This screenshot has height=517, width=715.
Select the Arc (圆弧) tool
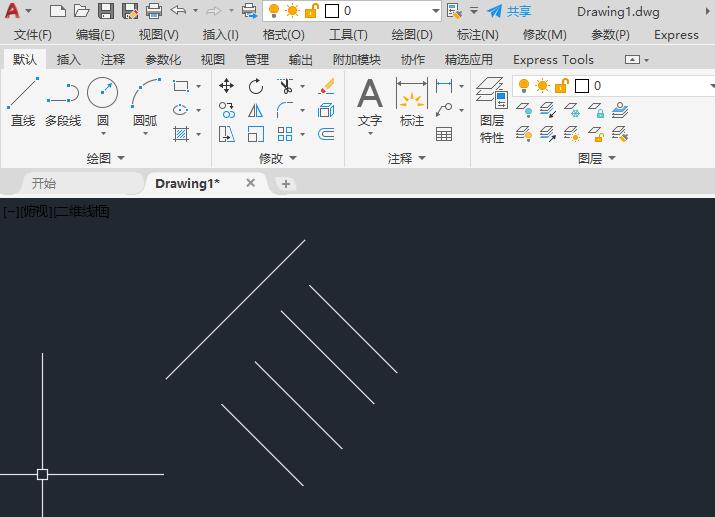(145, 100)
